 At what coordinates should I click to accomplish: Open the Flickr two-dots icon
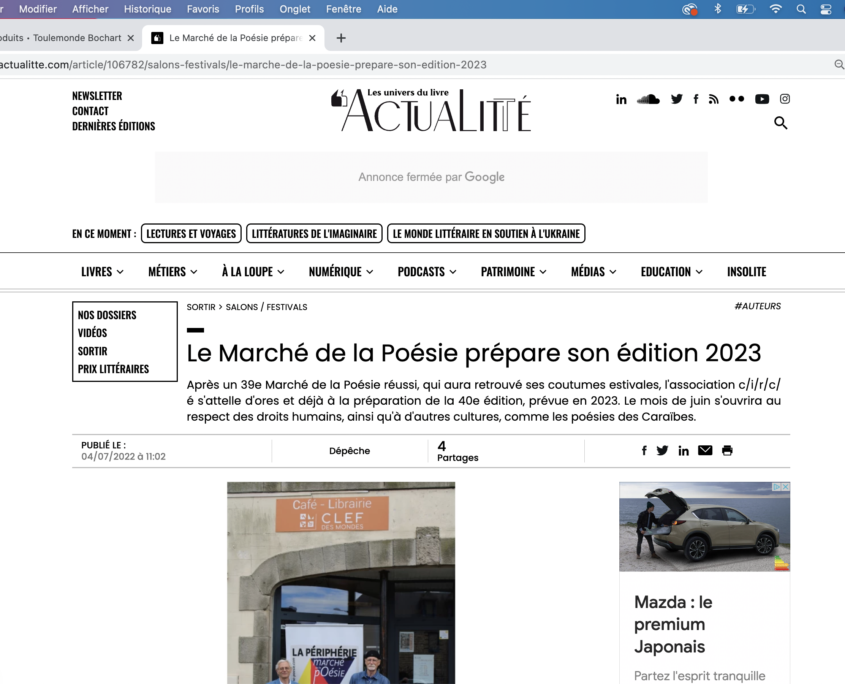[737, 99]
